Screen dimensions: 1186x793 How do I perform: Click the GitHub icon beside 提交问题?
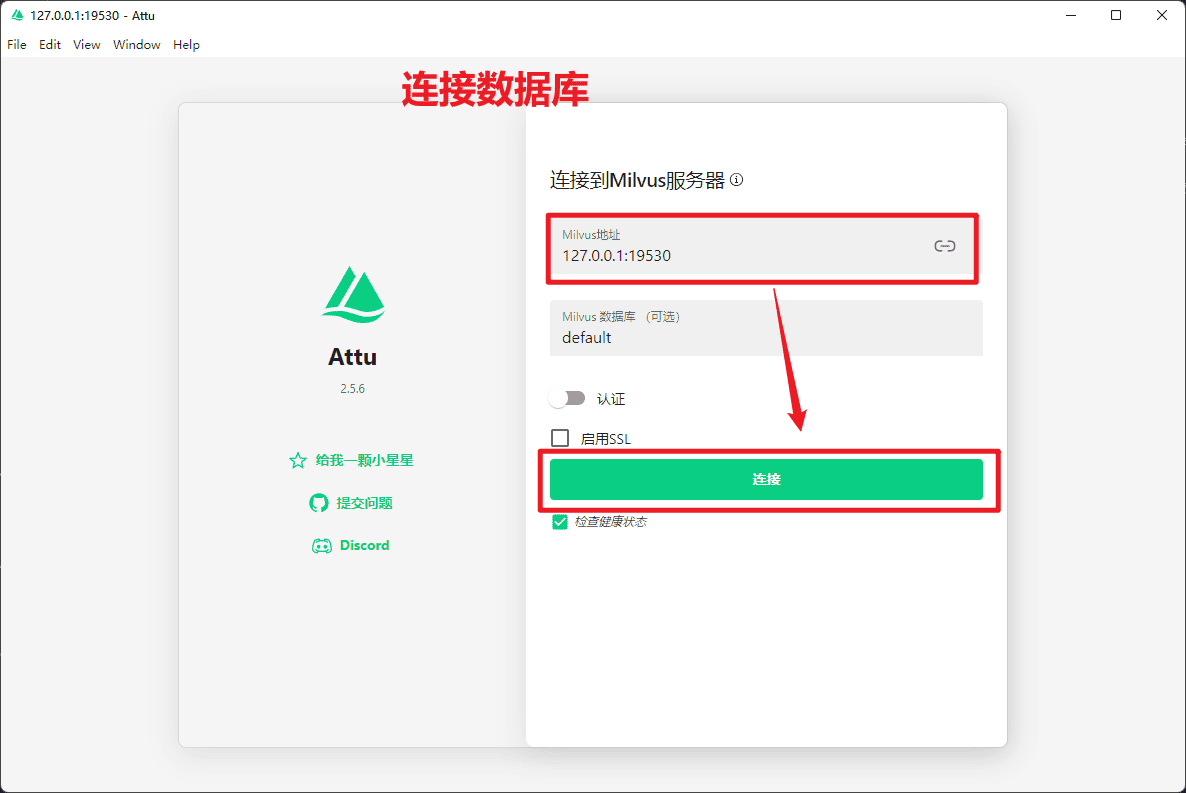tap(319, 503)
